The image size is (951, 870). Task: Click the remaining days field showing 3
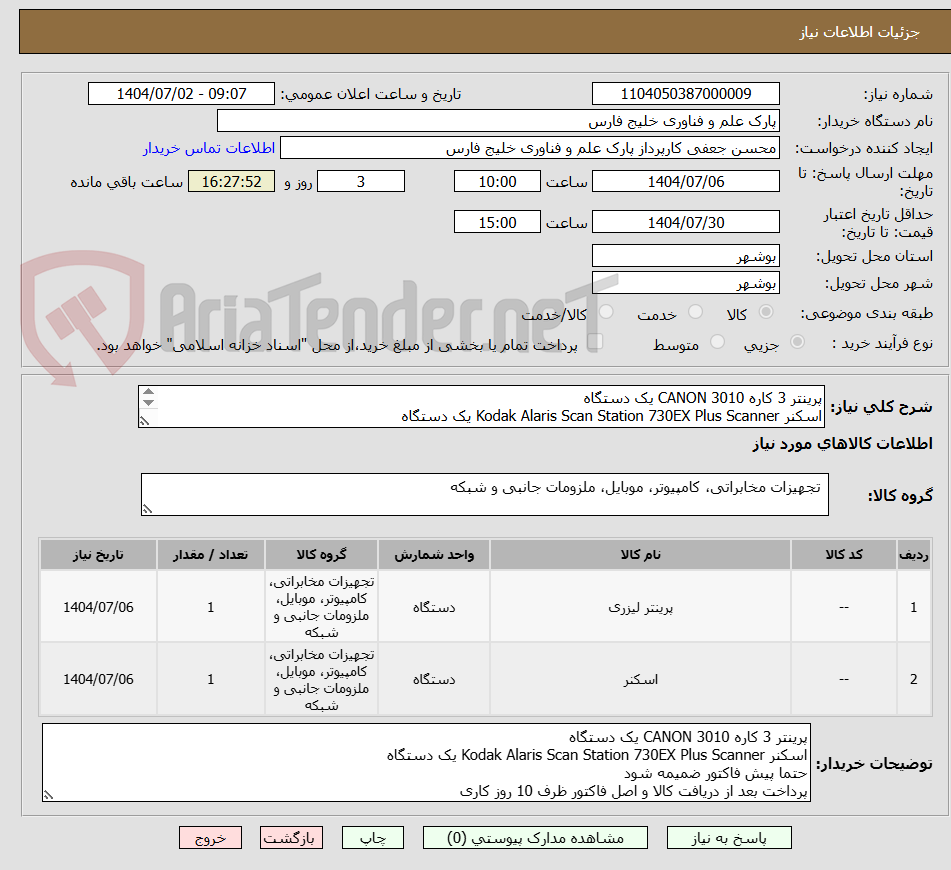tap(361, 181)
